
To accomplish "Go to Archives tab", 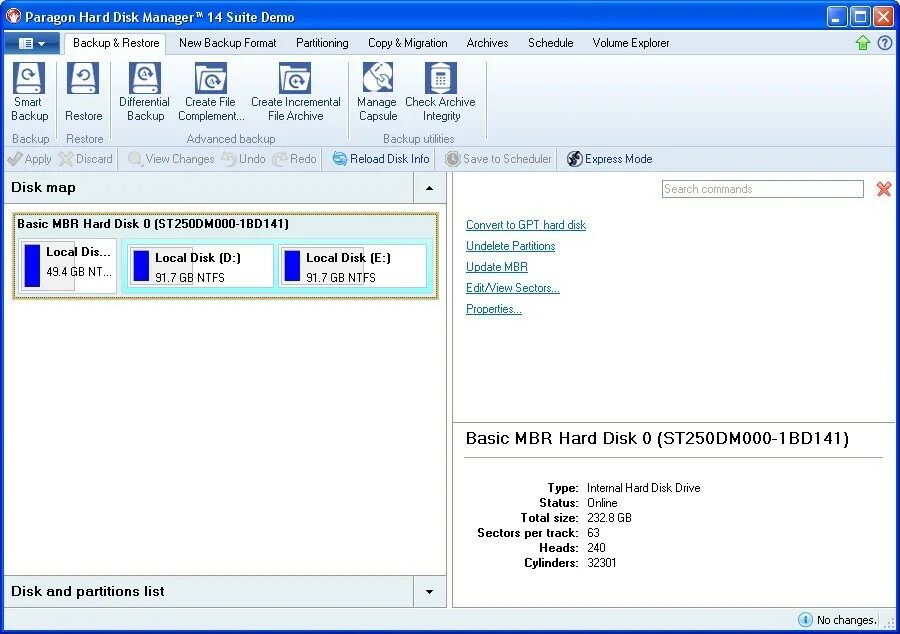I will point(487,43).
